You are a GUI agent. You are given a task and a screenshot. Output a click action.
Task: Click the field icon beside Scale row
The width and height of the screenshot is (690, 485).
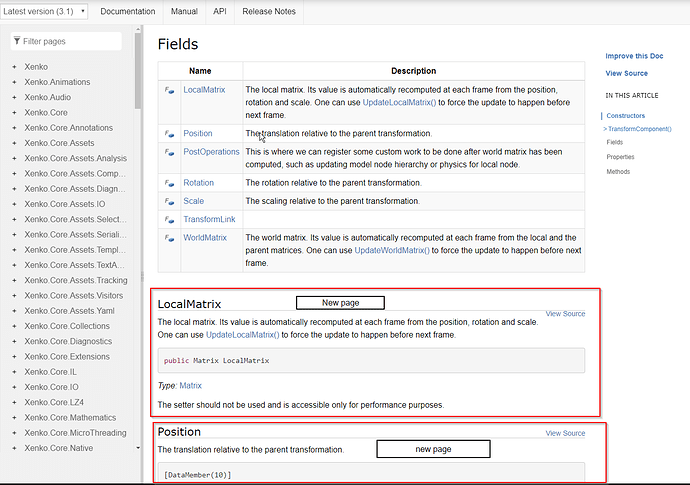point(169,202)
